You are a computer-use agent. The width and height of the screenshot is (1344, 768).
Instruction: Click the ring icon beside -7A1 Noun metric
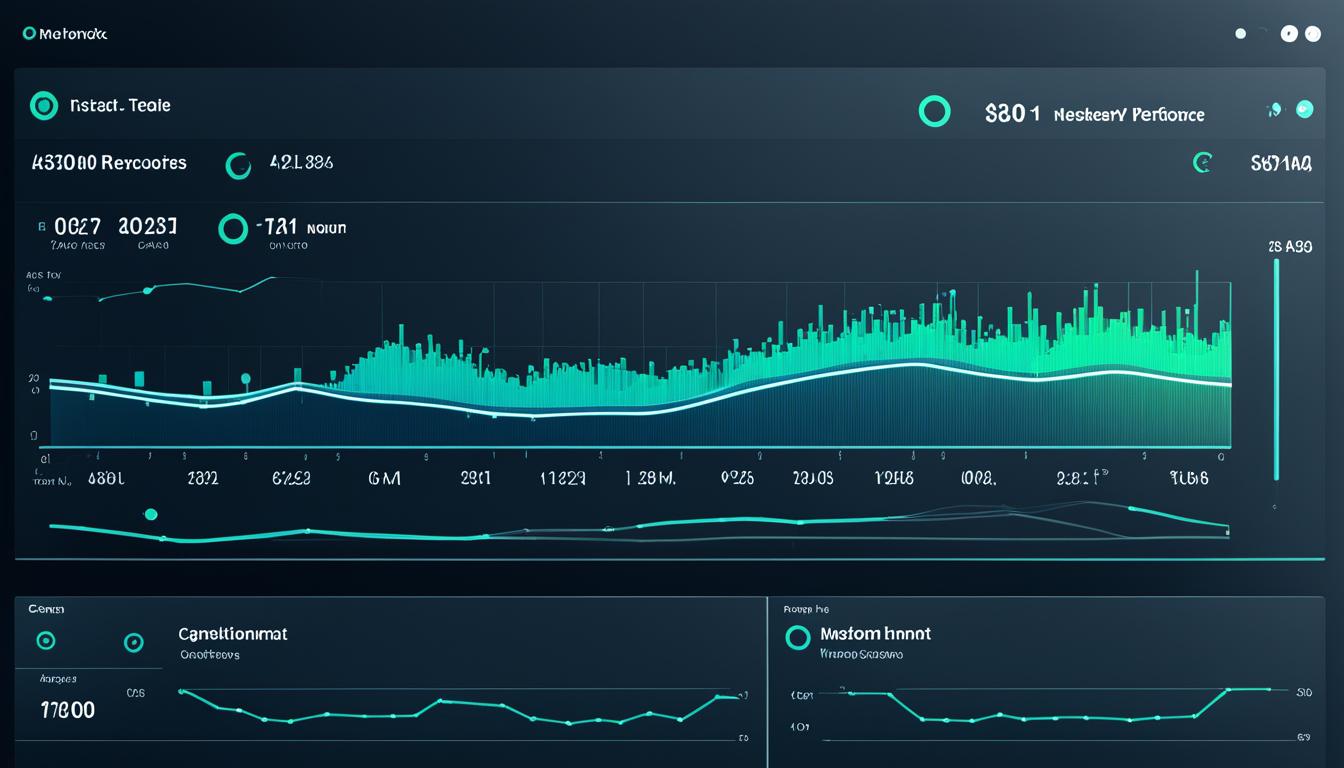pyautogui.click(x=233, y=229)
